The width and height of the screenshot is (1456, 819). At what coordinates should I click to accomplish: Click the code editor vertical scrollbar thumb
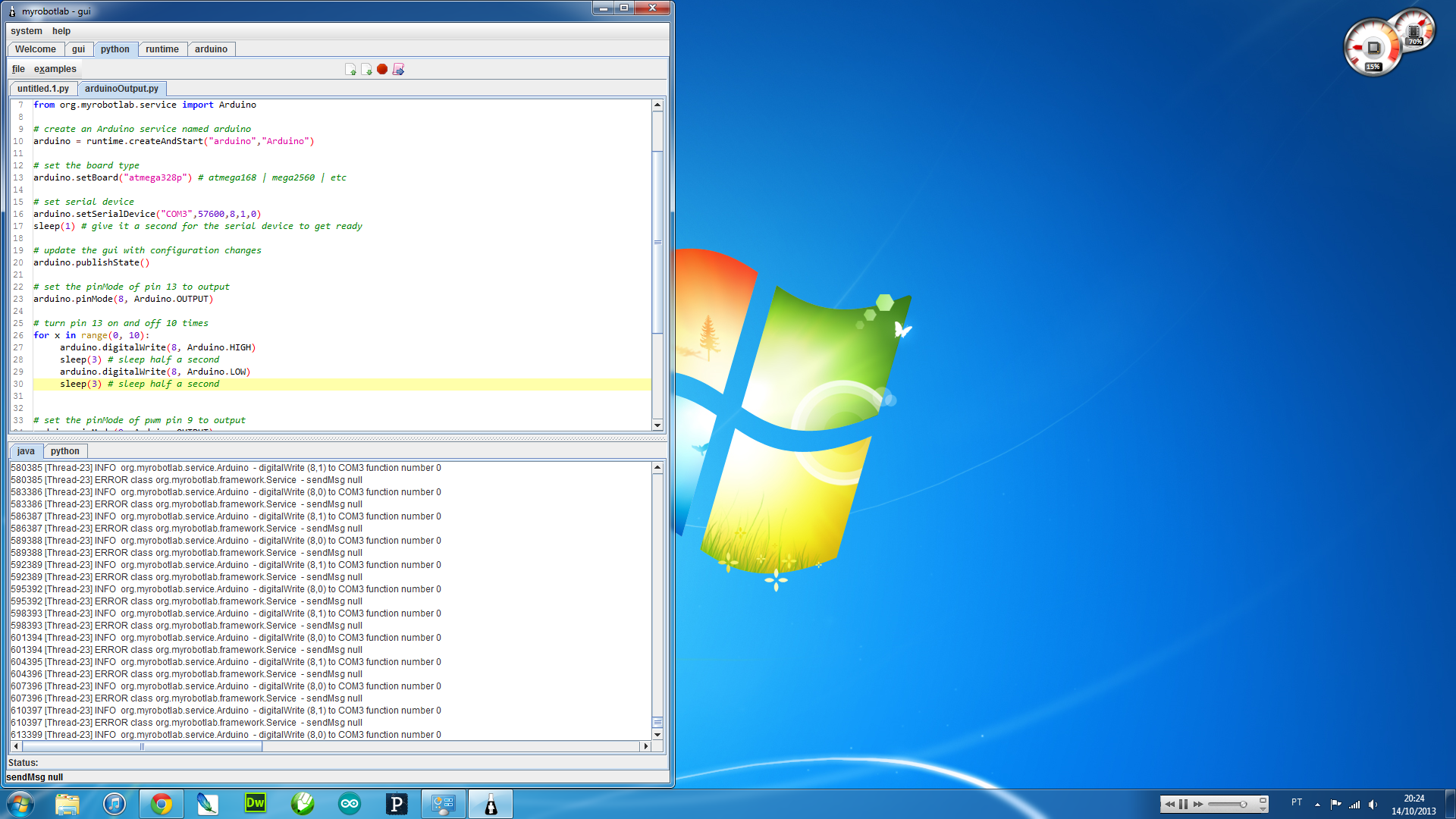(x=657, y=242)
